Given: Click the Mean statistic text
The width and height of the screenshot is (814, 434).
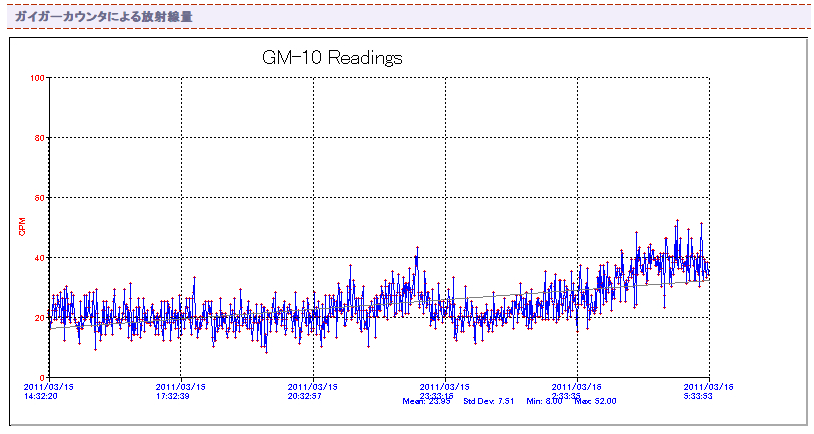Looking at the screenshot, I should (427, 401).
